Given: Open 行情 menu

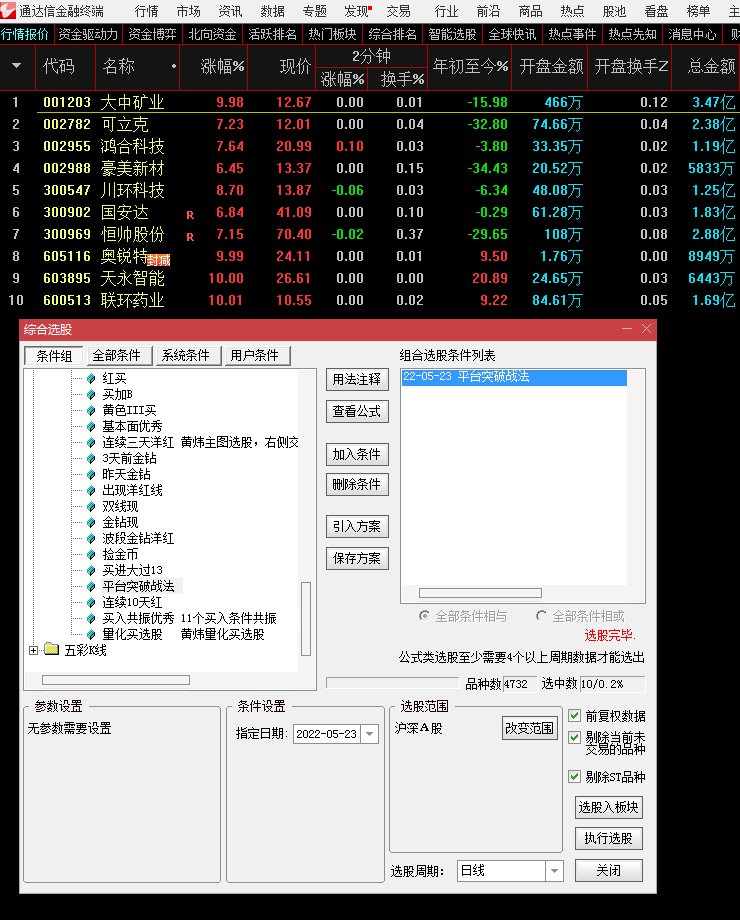Looking at the screenshot, I should [x=146, y=11].
